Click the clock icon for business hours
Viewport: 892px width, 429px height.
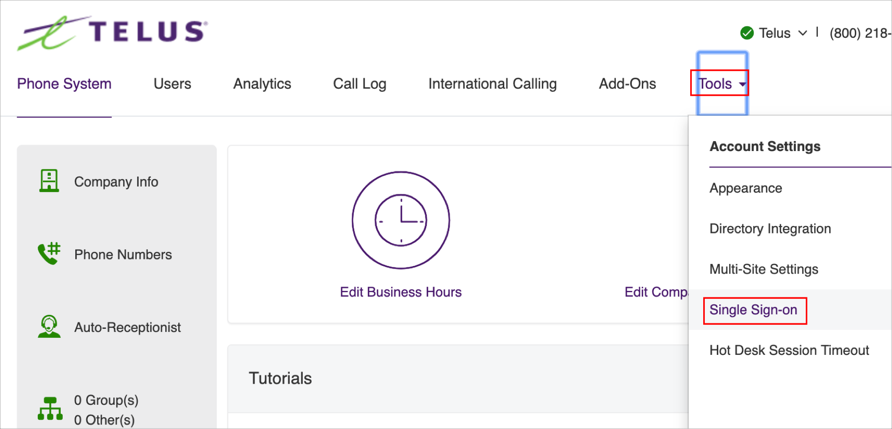[401, 220]
